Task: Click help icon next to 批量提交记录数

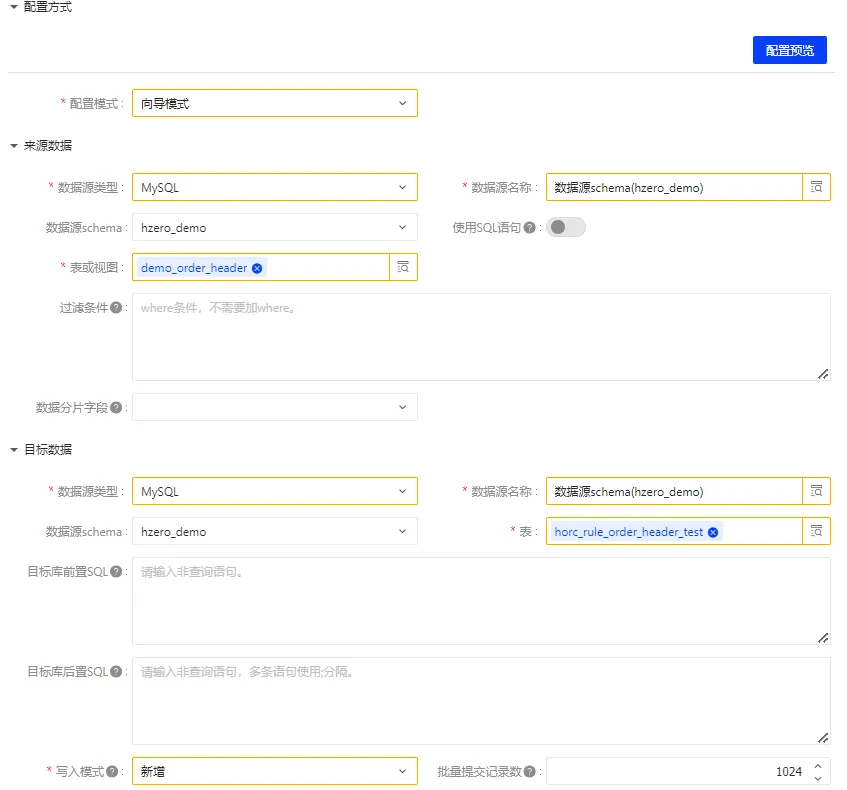Action: coord(530,772)
